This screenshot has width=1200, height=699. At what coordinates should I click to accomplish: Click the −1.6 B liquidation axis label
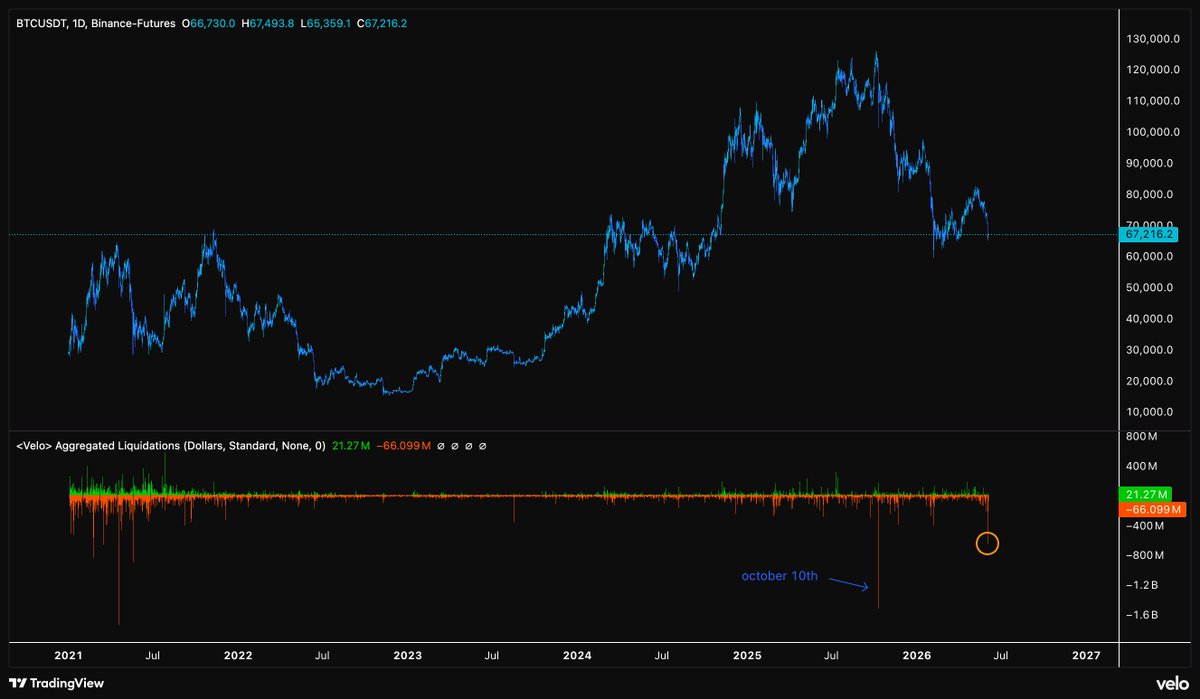tap(1140, 614)
